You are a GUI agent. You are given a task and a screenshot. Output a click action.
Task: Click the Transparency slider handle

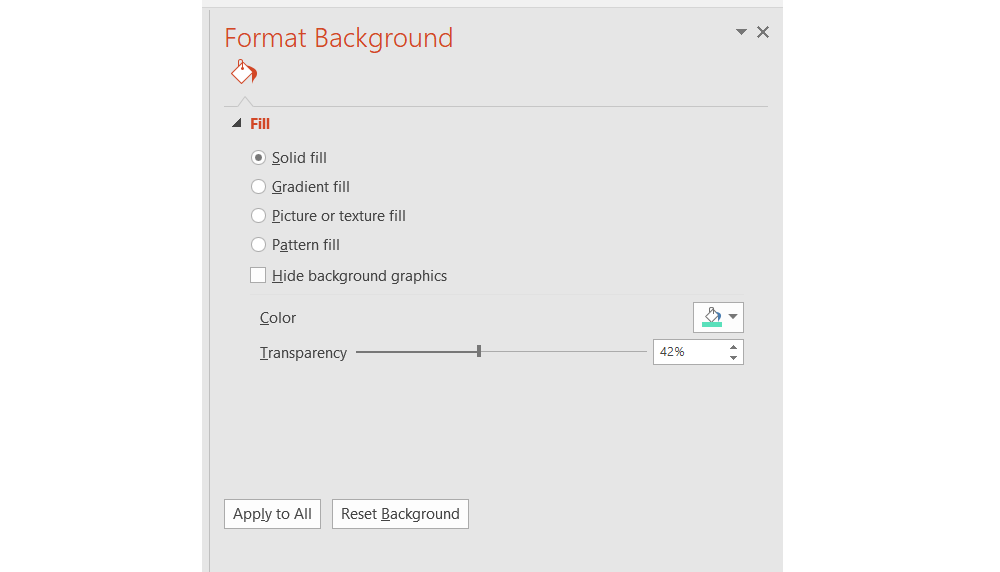479,351
